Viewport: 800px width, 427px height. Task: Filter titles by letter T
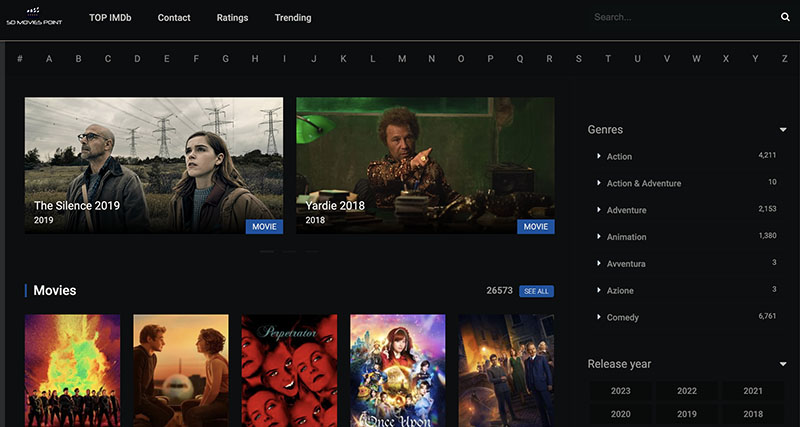pos(608,59)
